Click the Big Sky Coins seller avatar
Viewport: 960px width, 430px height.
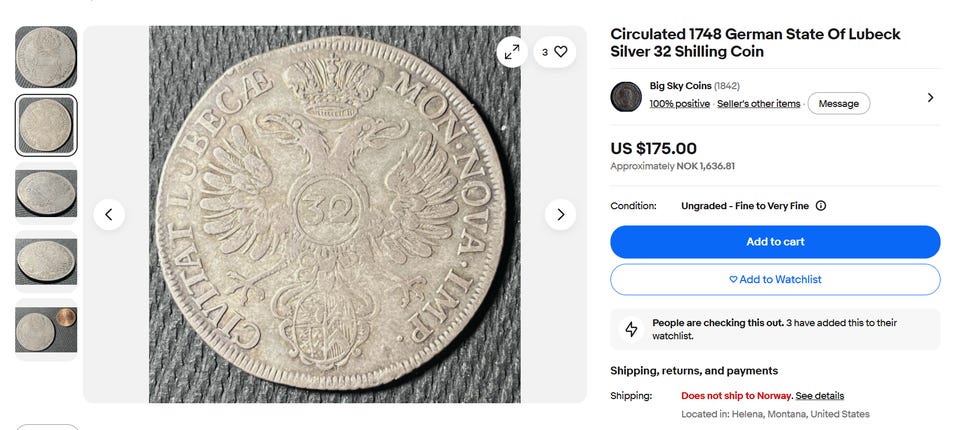(626, 96)
